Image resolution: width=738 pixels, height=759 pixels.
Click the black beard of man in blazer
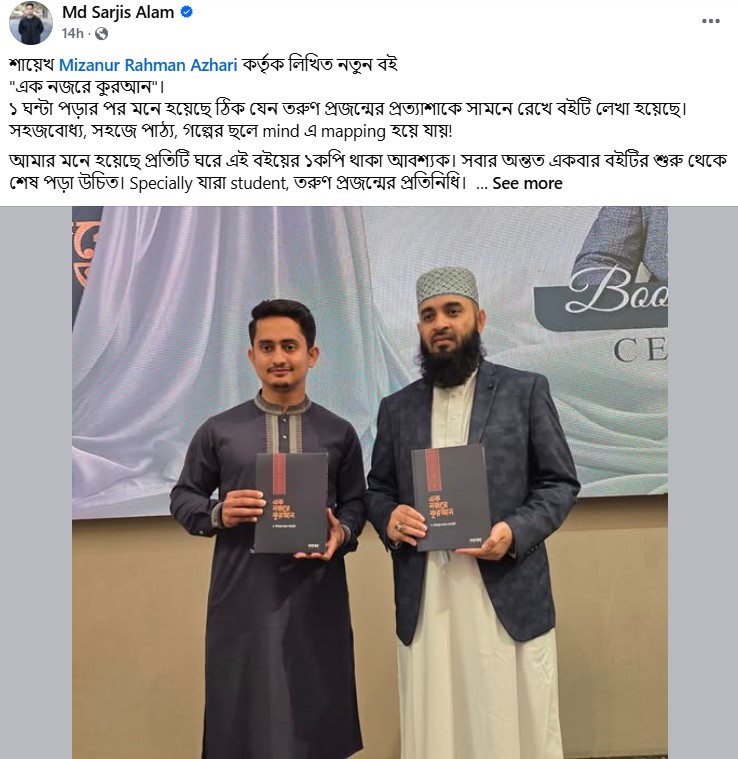click(450, 361)
